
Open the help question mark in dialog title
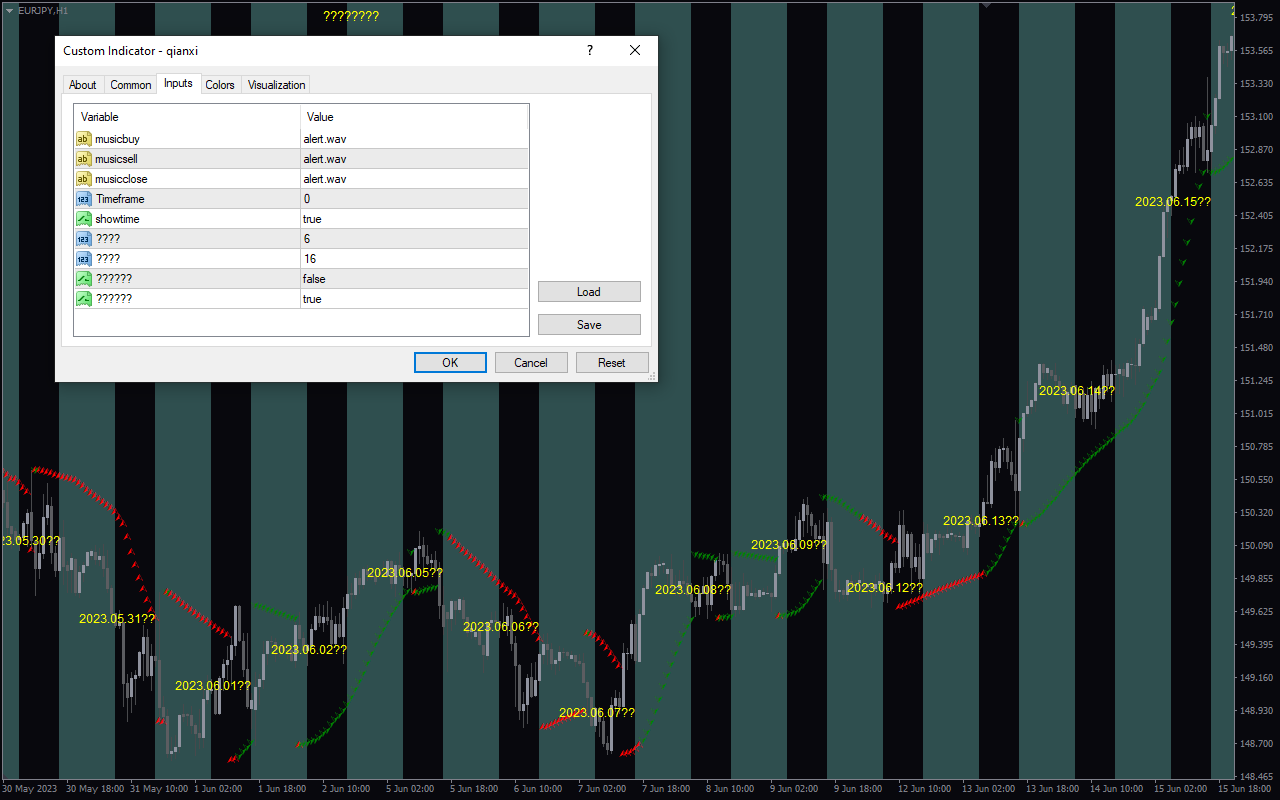point(590,50)
